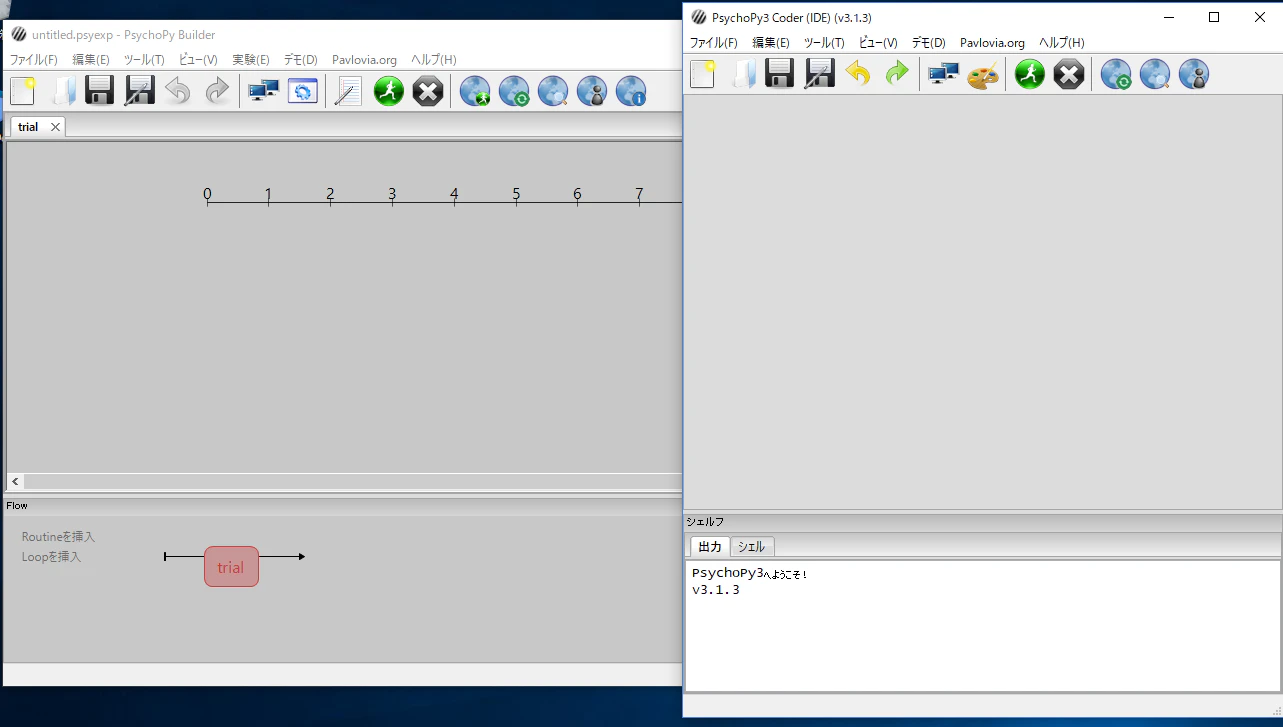This screenshot has height=727, width=1283.
Task: Select the red trial box in Flow
Action: click(231, 567)
